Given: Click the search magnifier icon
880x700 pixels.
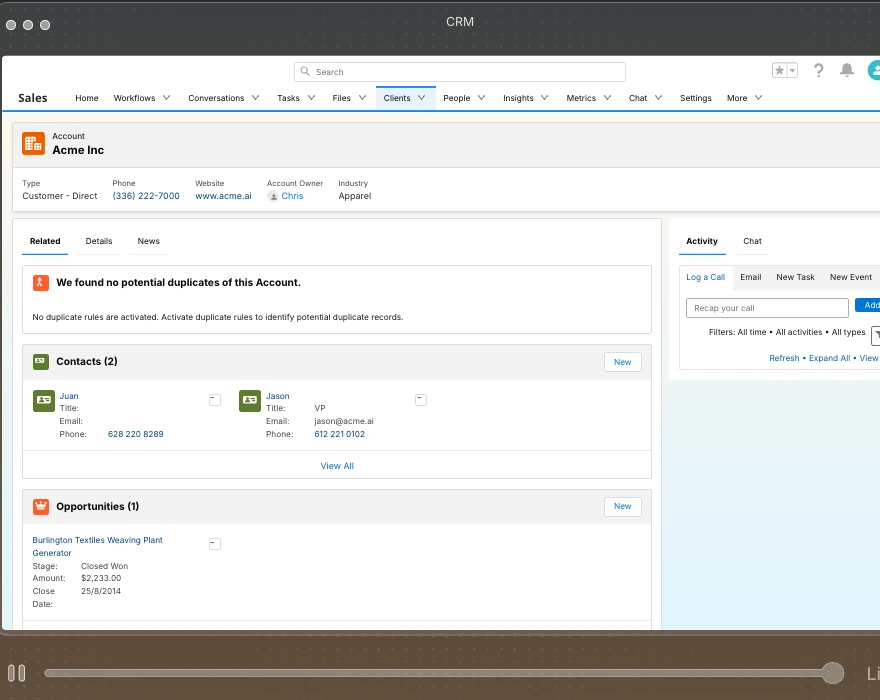Looking at the screenshot, I should pos(305,71).
